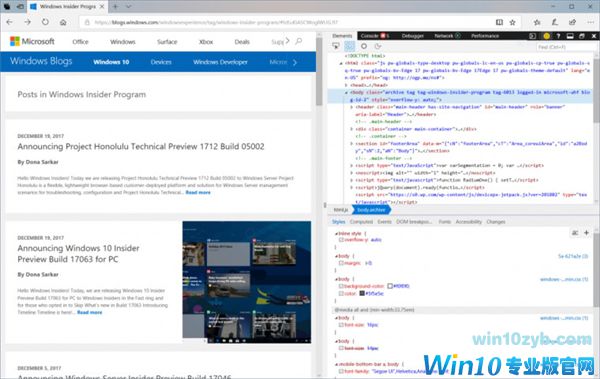Toggle DOM element highlighting box icon
The height and width of the screenshot is (379, 600).
pos(349,46)
